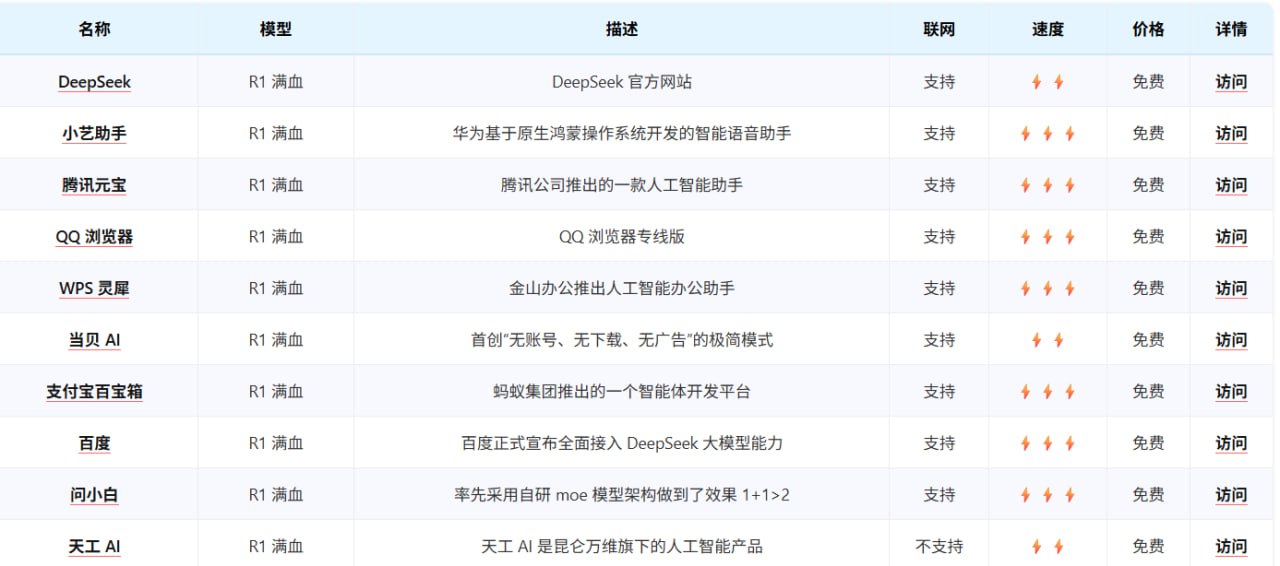
Task: Select the description 'QQ 浏览器专线版'
Action: 621,237
